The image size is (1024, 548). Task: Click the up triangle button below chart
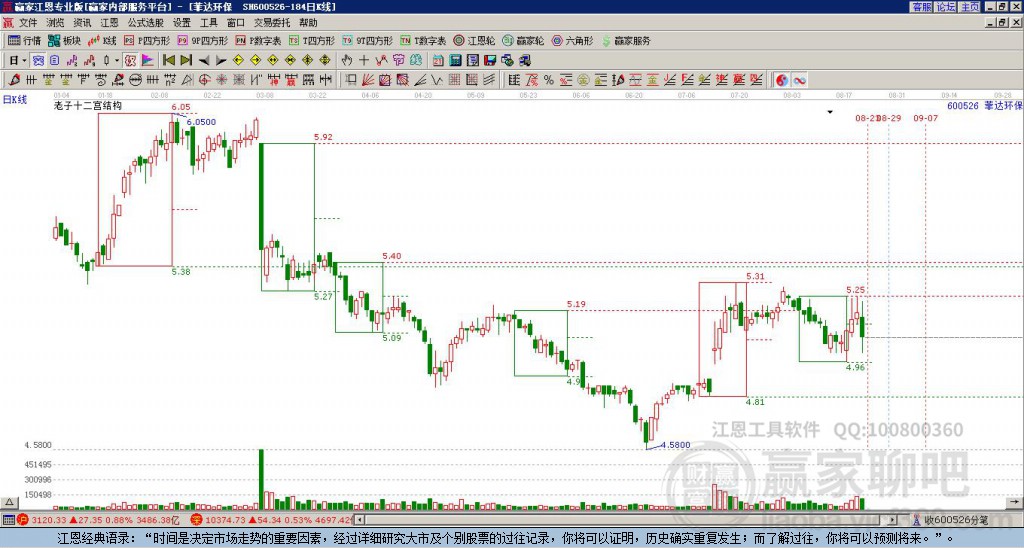pos(8,502)
